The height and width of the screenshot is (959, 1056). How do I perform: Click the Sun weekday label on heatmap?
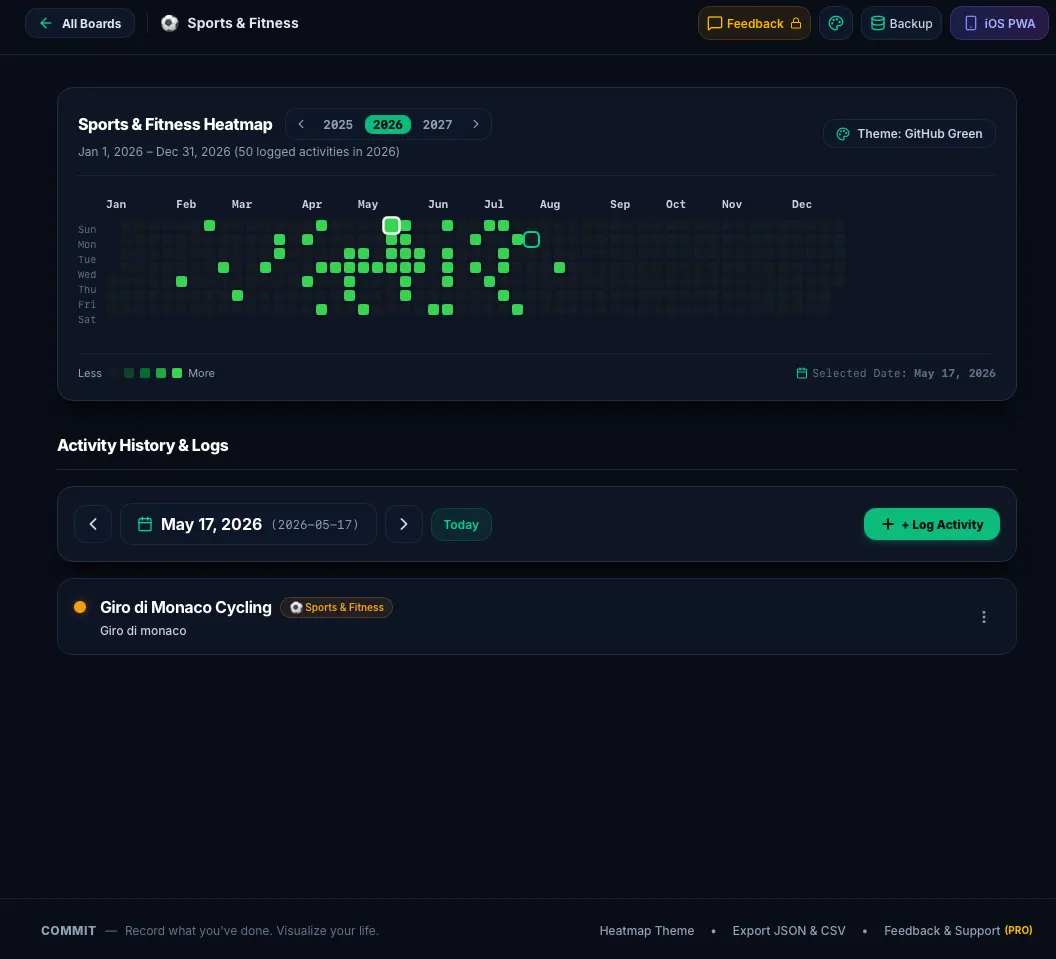pyautogui.click(x=87, y=230)
